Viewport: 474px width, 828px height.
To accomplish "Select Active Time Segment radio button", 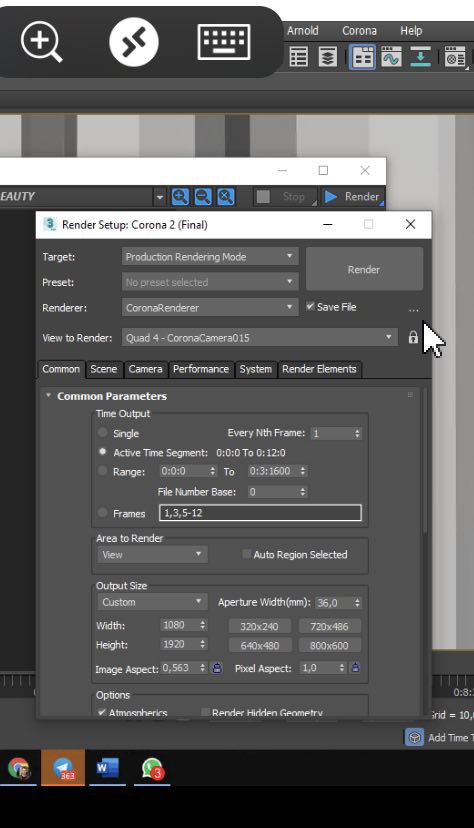I will coord(103,451).
